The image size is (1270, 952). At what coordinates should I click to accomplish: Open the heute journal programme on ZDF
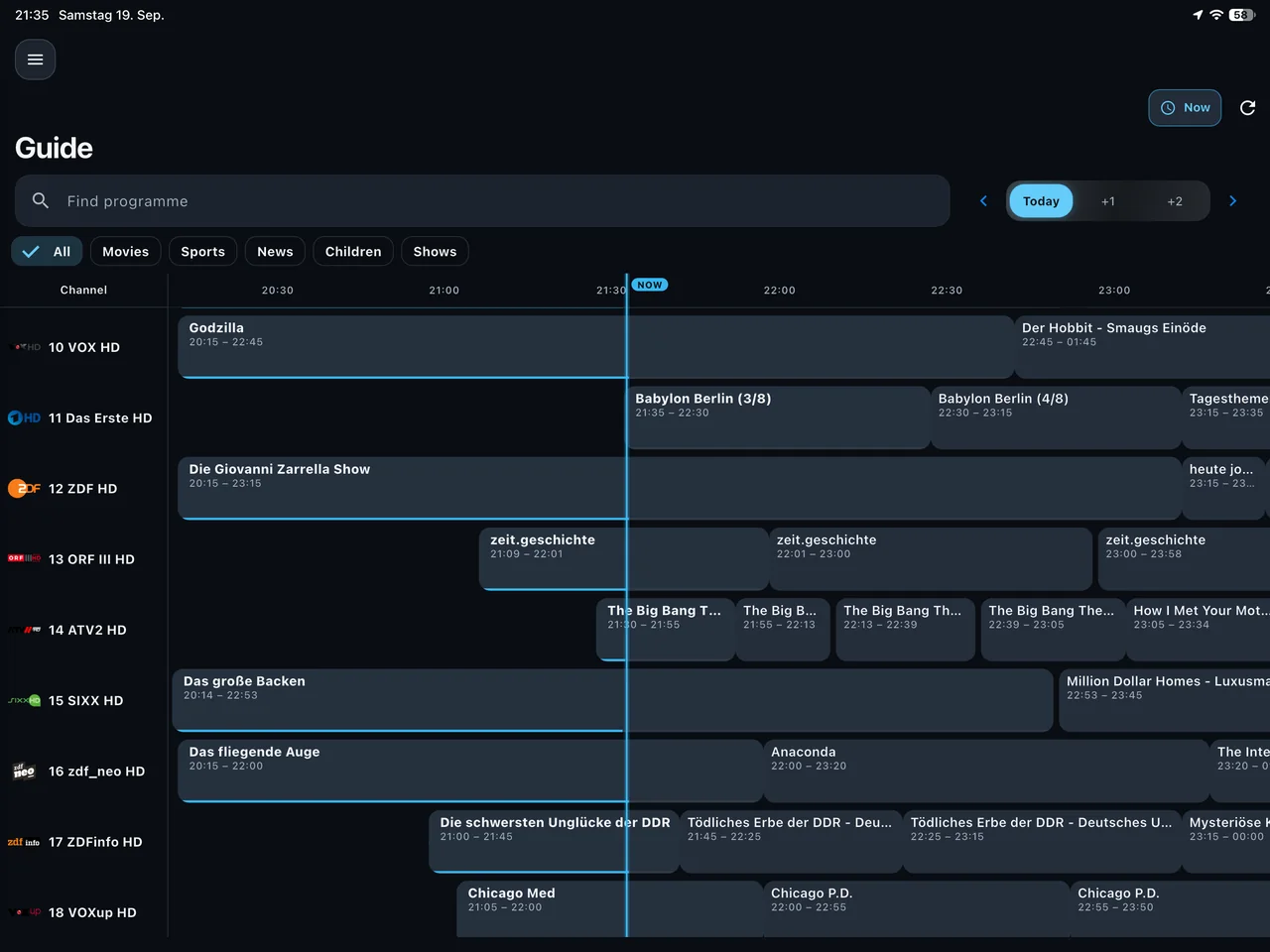click(1224, 488)
